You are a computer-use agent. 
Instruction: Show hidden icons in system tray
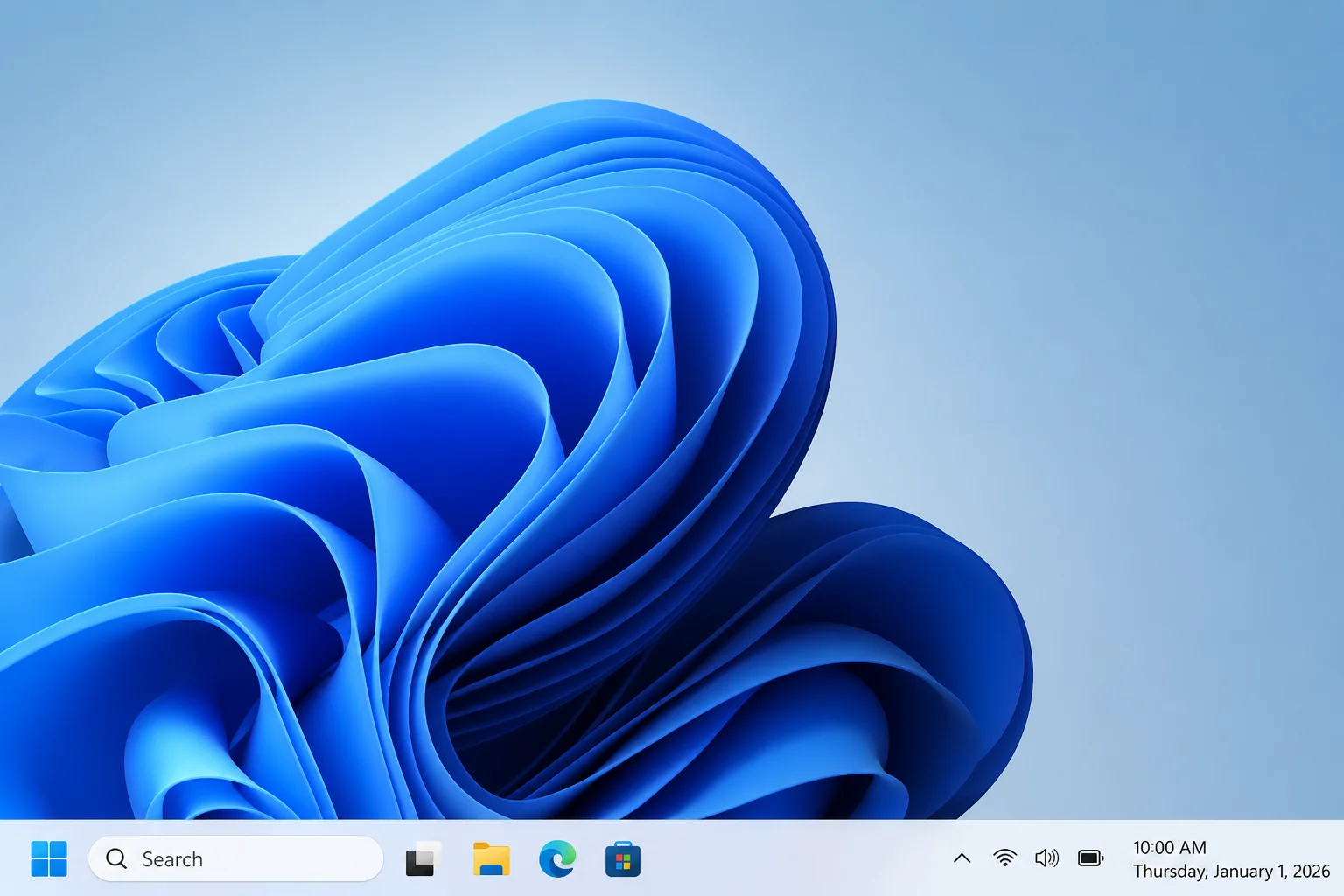[x=962, y=858]
